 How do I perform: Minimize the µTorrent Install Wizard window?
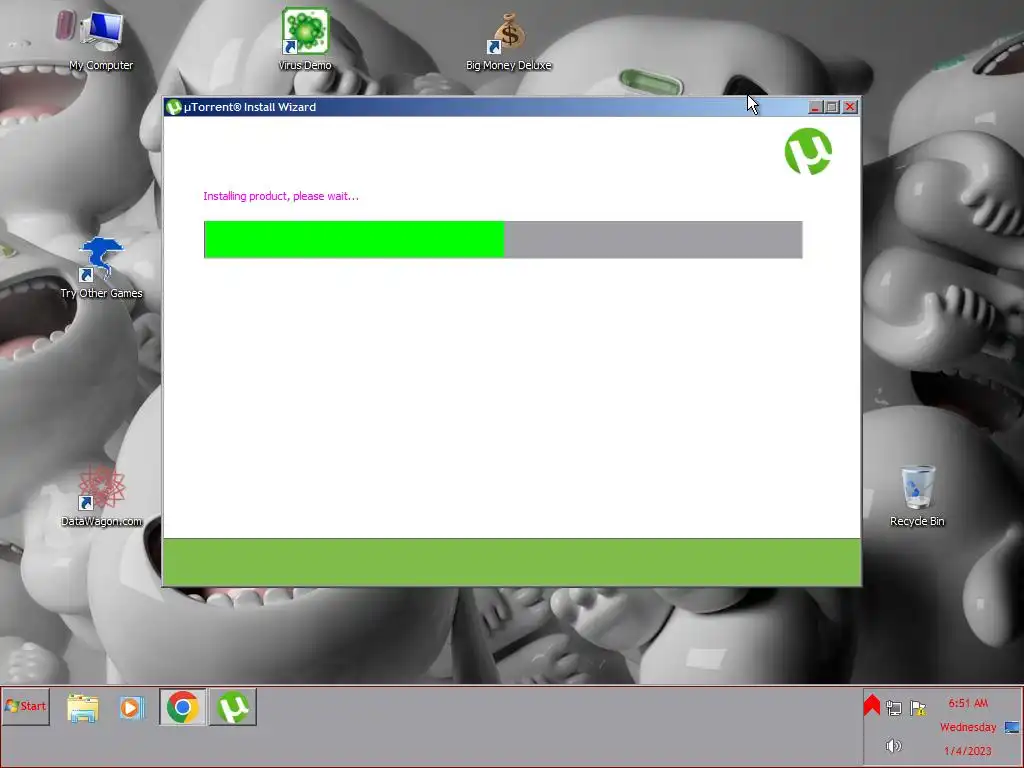point(814,107)
